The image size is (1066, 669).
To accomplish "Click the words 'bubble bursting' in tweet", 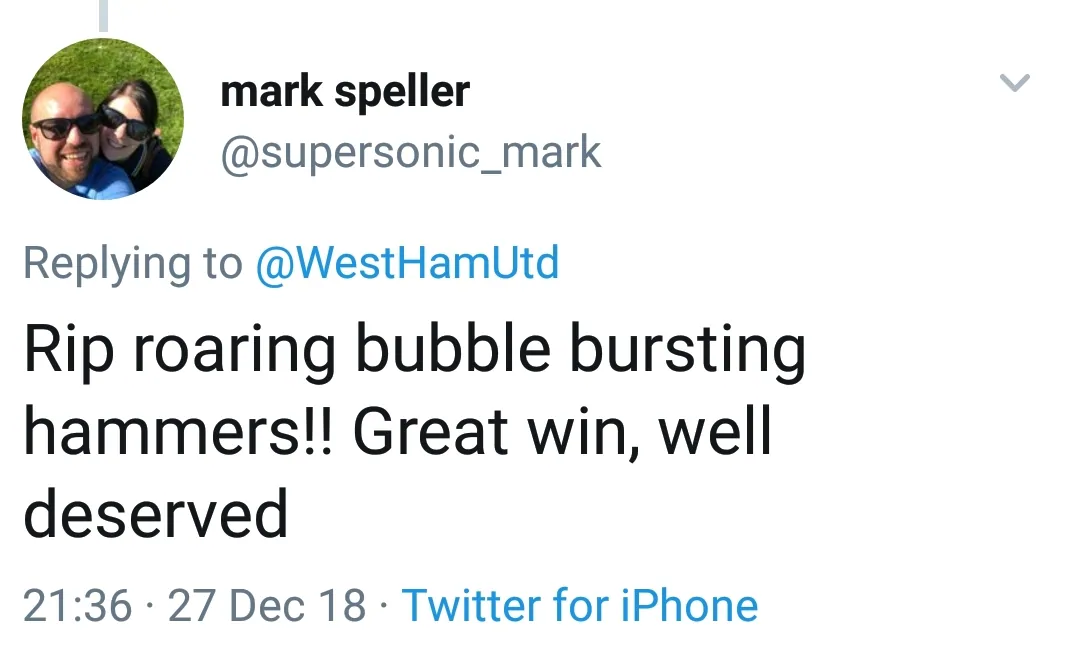I will (x=580, y=350).
